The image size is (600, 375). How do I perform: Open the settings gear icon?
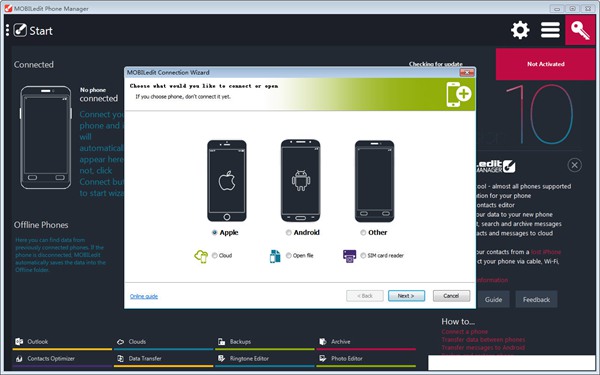pyautogui.click(x=520, y=30)
